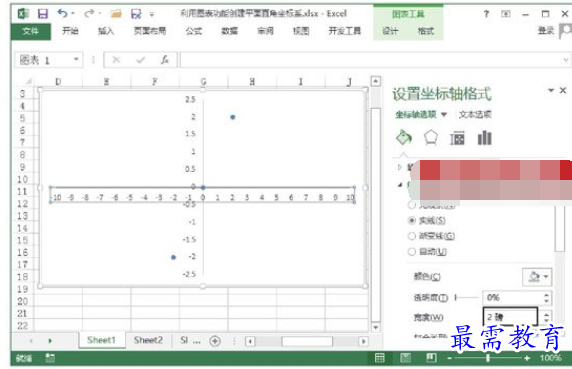Select the Effects pentagon icon
The width and height of the screenshot is (572, 369).
(431, 138)
